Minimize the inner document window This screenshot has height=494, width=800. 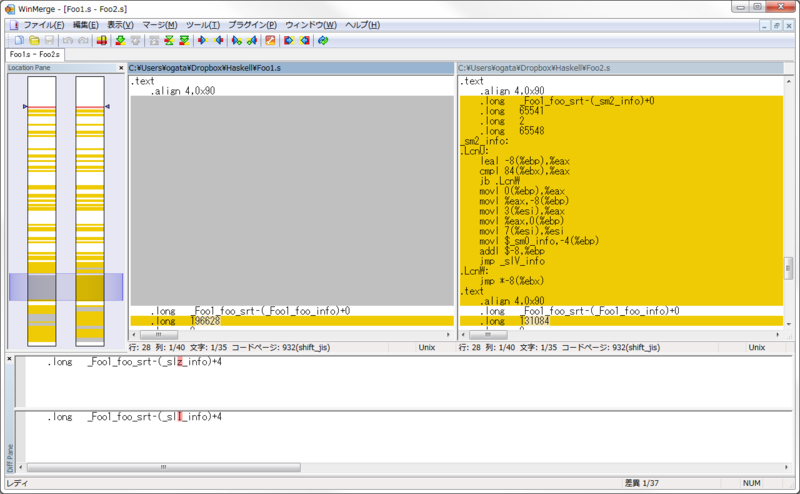764,25
